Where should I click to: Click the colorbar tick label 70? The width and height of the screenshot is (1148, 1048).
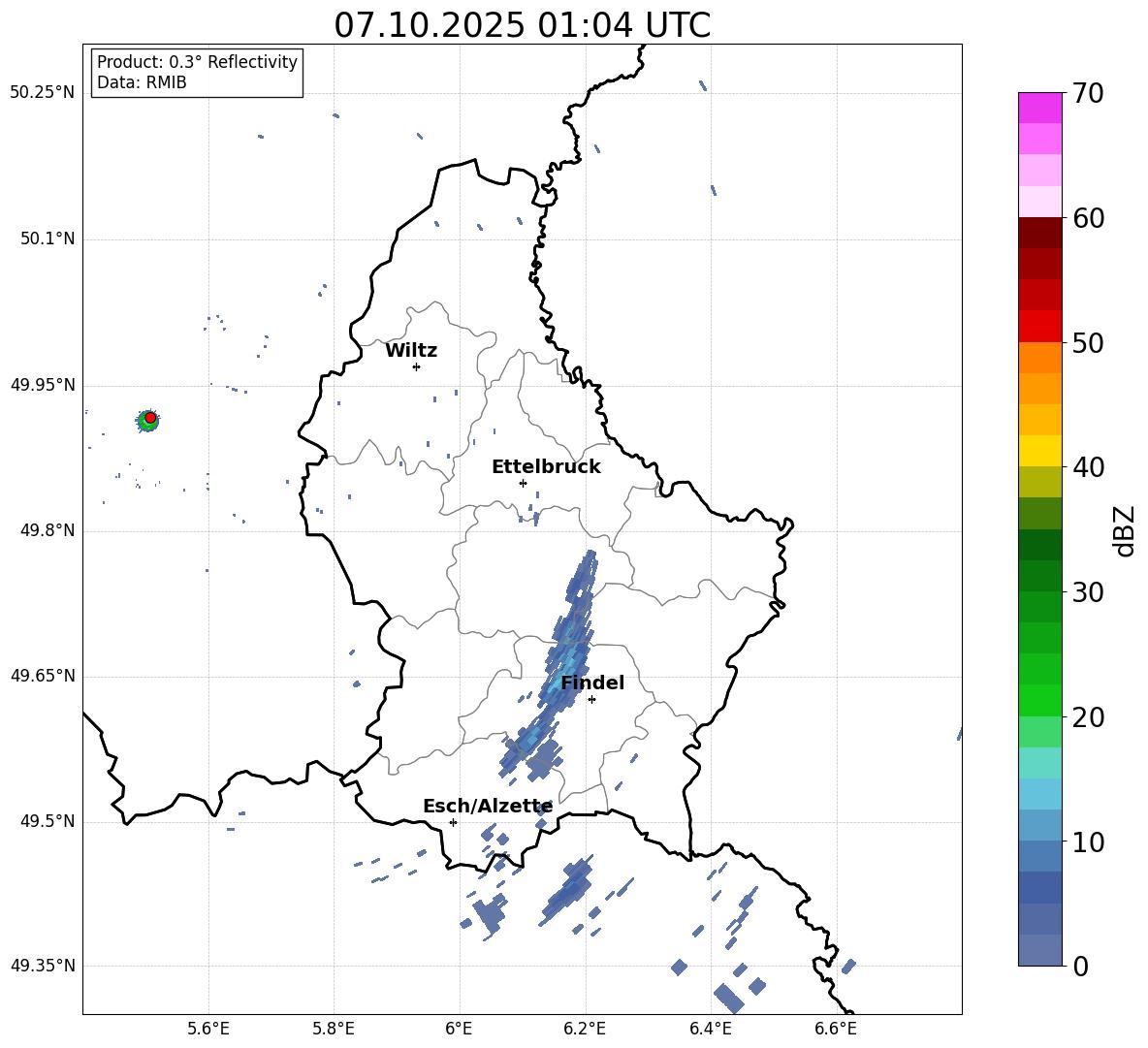1088,93
